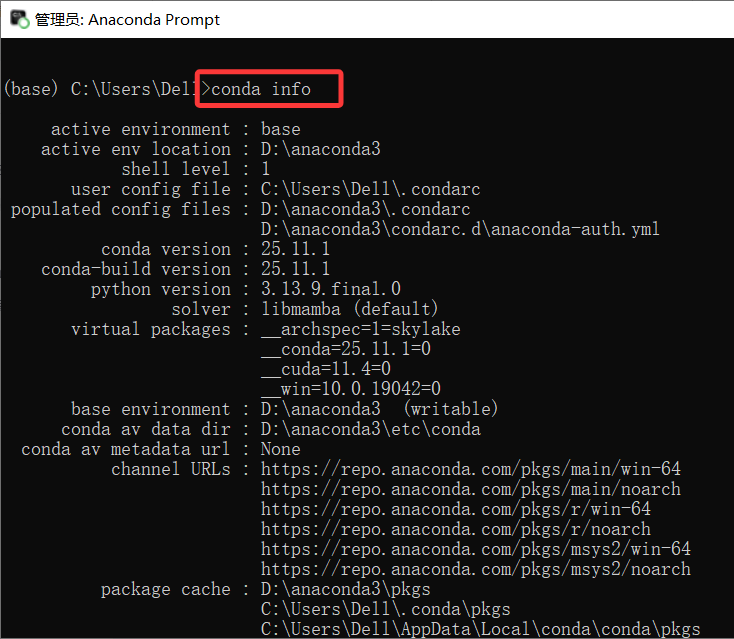Click the 'channel URLs' label

point(171,469)
